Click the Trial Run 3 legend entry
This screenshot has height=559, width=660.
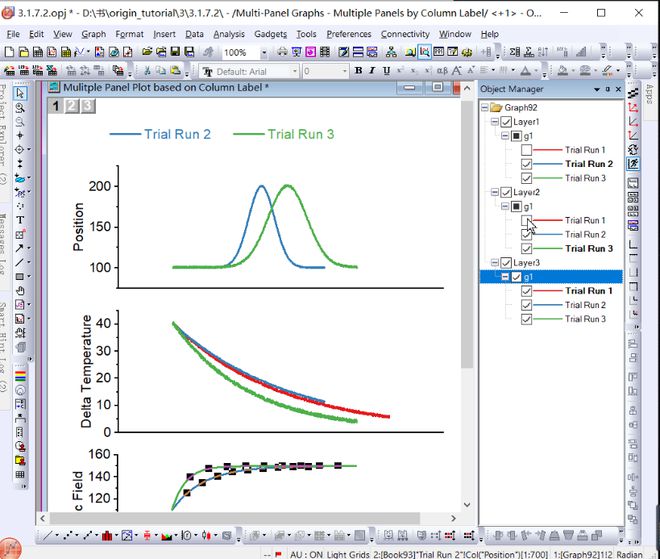tap(283, 134)
